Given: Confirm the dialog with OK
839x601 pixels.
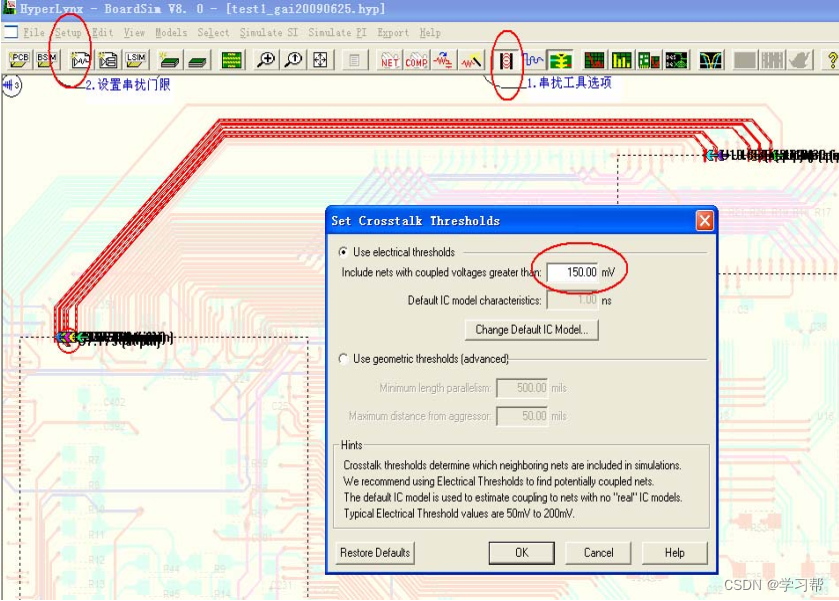Looking at the screenshot, I should (522, 553).
